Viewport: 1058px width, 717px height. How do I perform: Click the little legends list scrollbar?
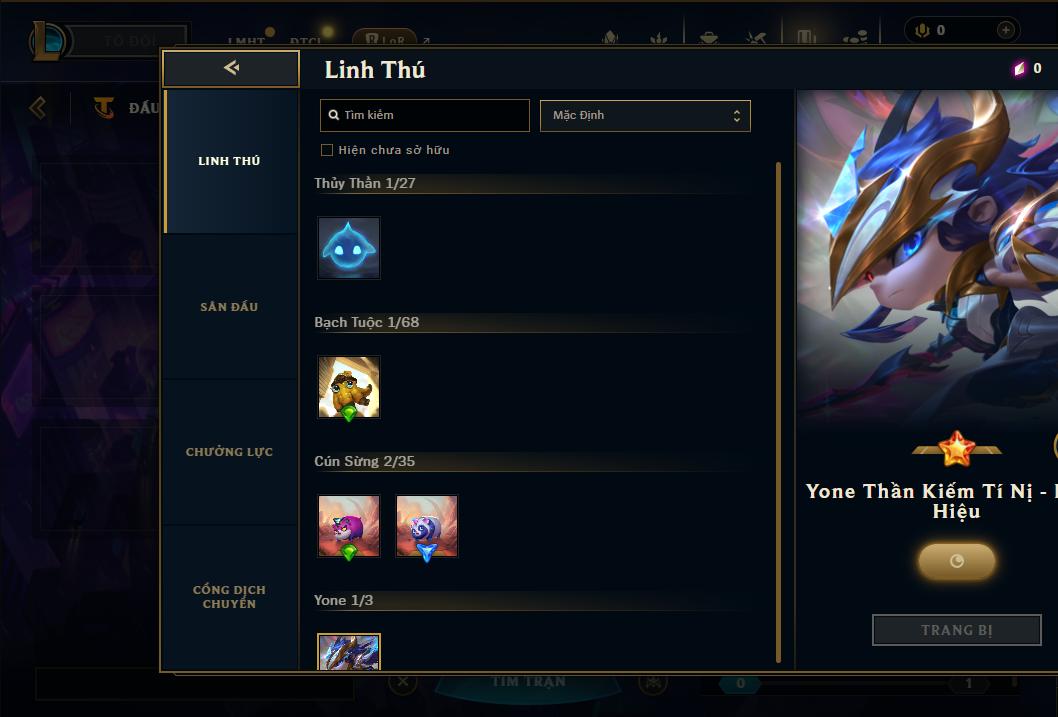point(778,411)
